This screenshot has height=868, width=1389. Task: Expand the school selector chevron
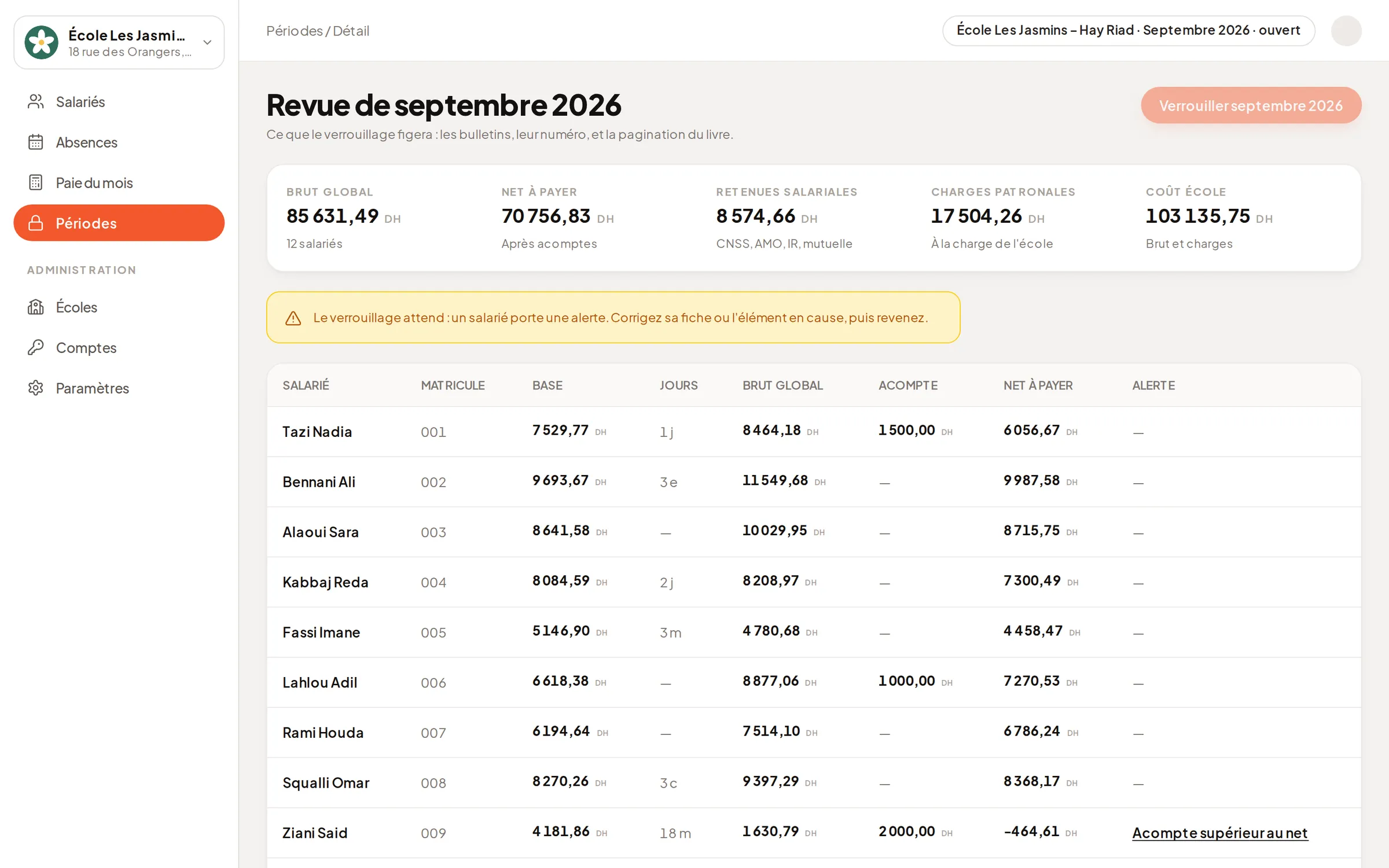[207, 42]
